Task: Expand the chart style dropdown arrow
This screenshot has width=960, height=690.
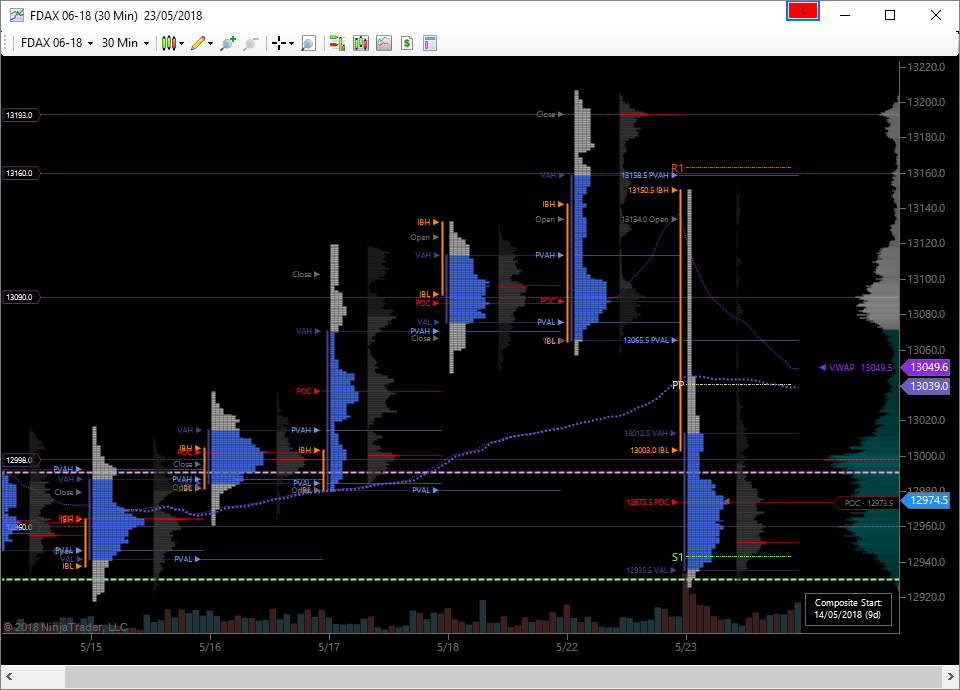Action: pos(181,43)
